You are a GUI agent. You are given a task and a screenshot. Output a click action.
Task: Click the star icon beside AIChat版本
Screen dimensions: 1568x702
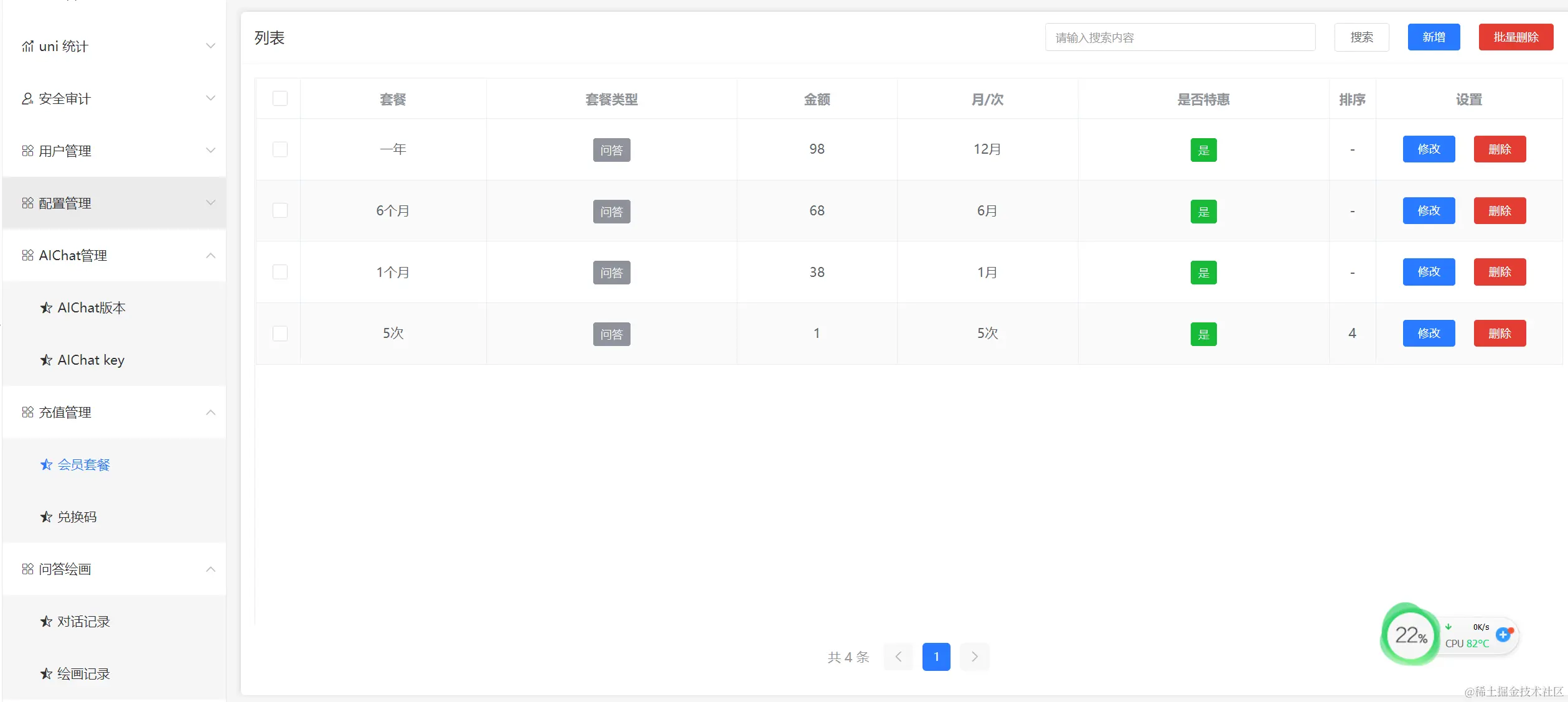(x=46, y=308)
